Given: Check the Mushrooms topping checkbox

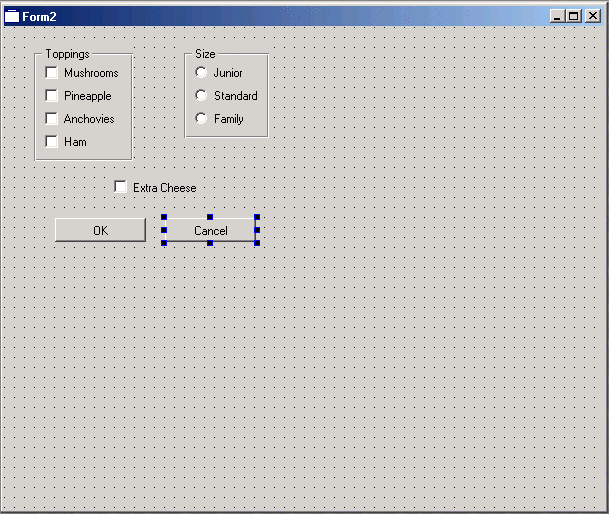Looking at the screenshot, I should click(x=52, y=73).
